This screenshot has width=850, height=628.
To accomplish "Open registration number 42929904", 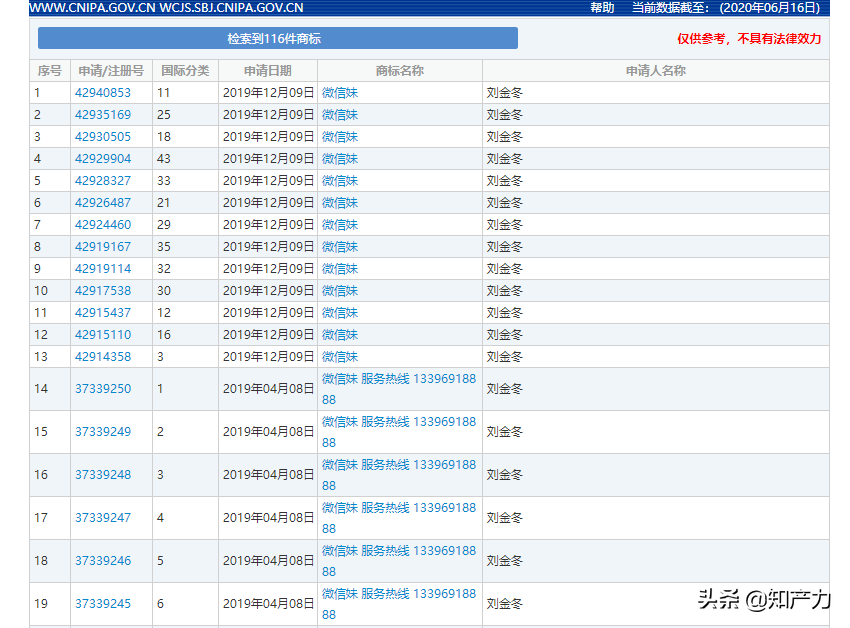I will point(103,159).
